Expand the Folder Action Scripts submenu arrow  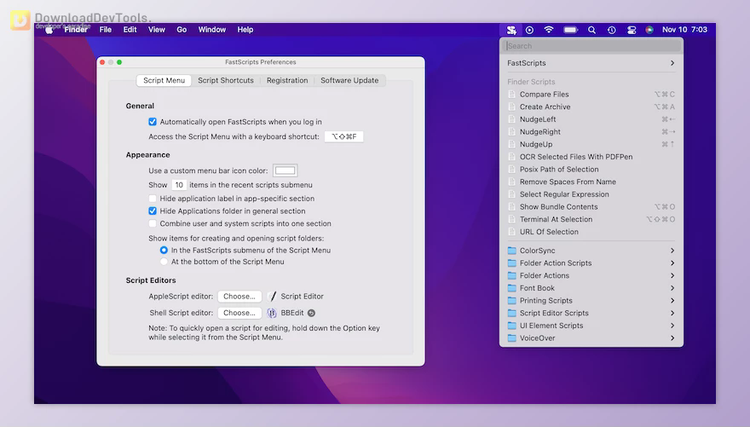(x=672, y=263)
